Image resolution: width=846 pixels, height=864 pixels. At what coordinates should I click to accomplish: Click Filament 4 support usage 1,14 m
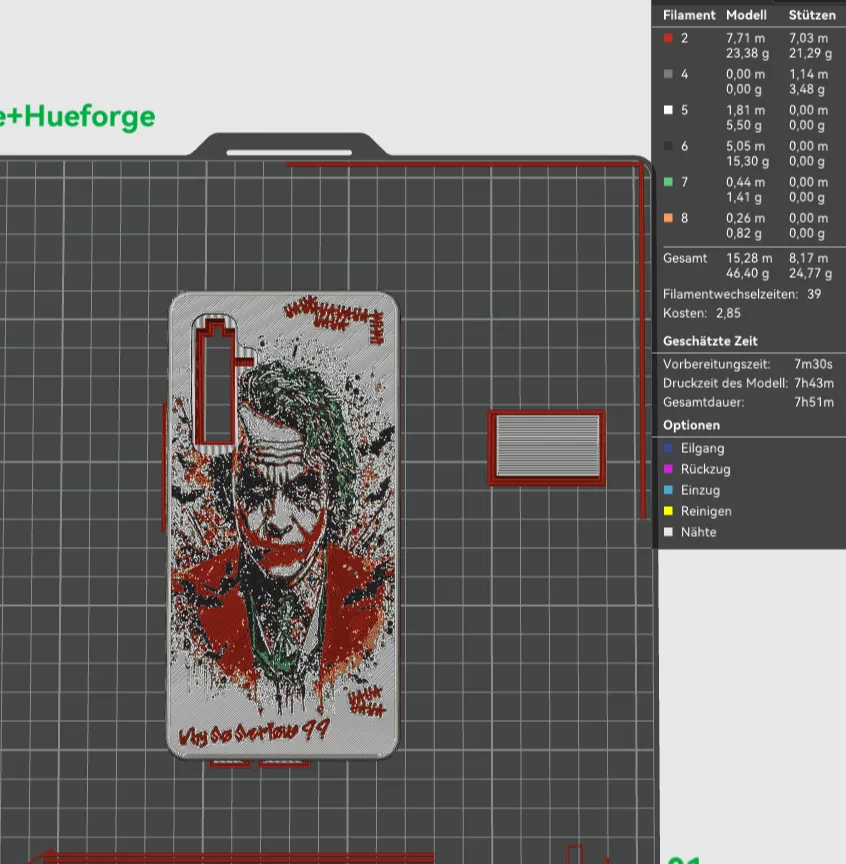tap(808, 74)
